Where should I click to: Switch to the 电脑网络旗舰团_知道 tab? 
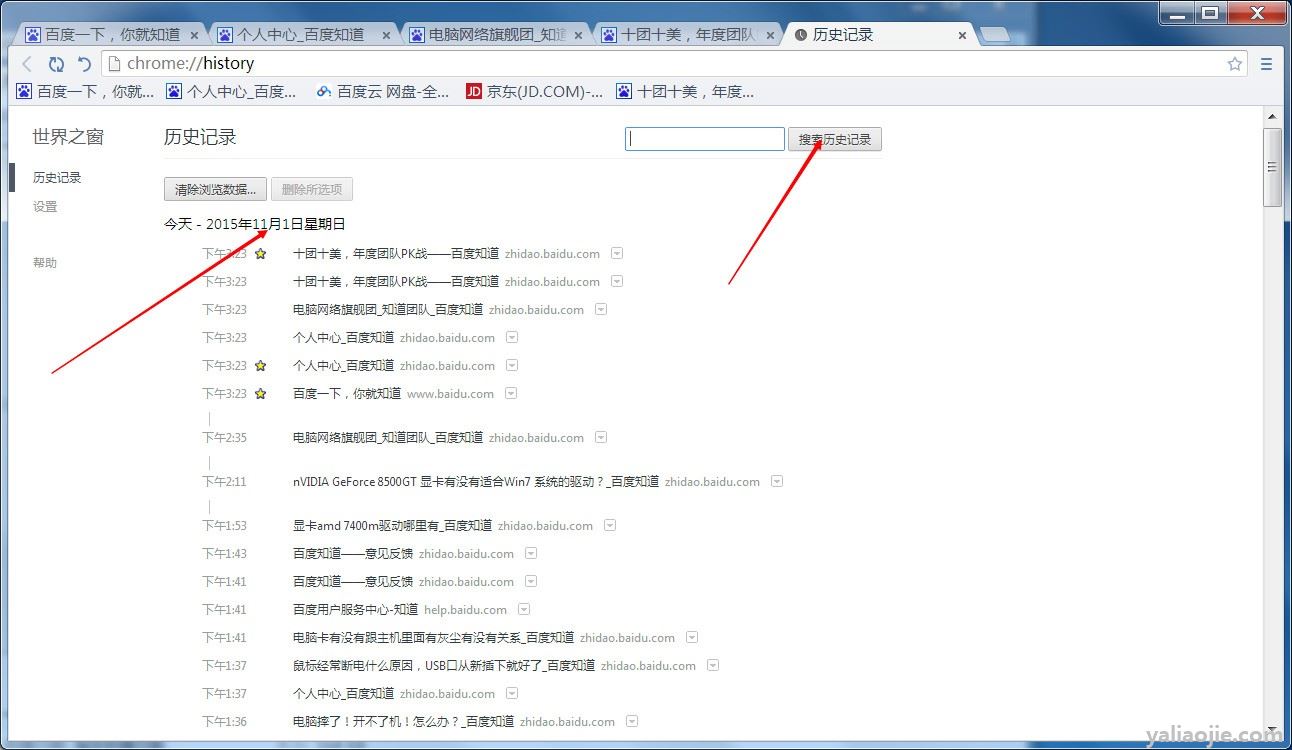click(x=496, y=35)
